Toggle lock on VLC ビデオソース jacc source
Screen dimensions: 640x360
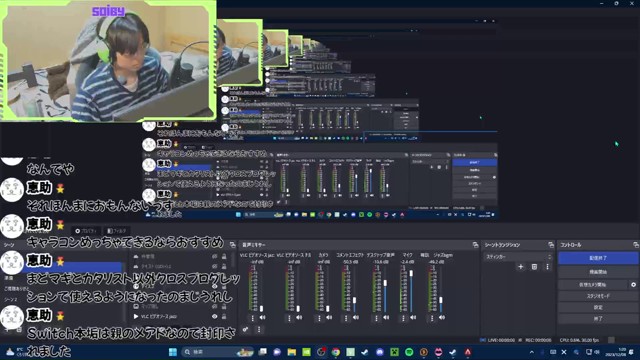point(224,316)
